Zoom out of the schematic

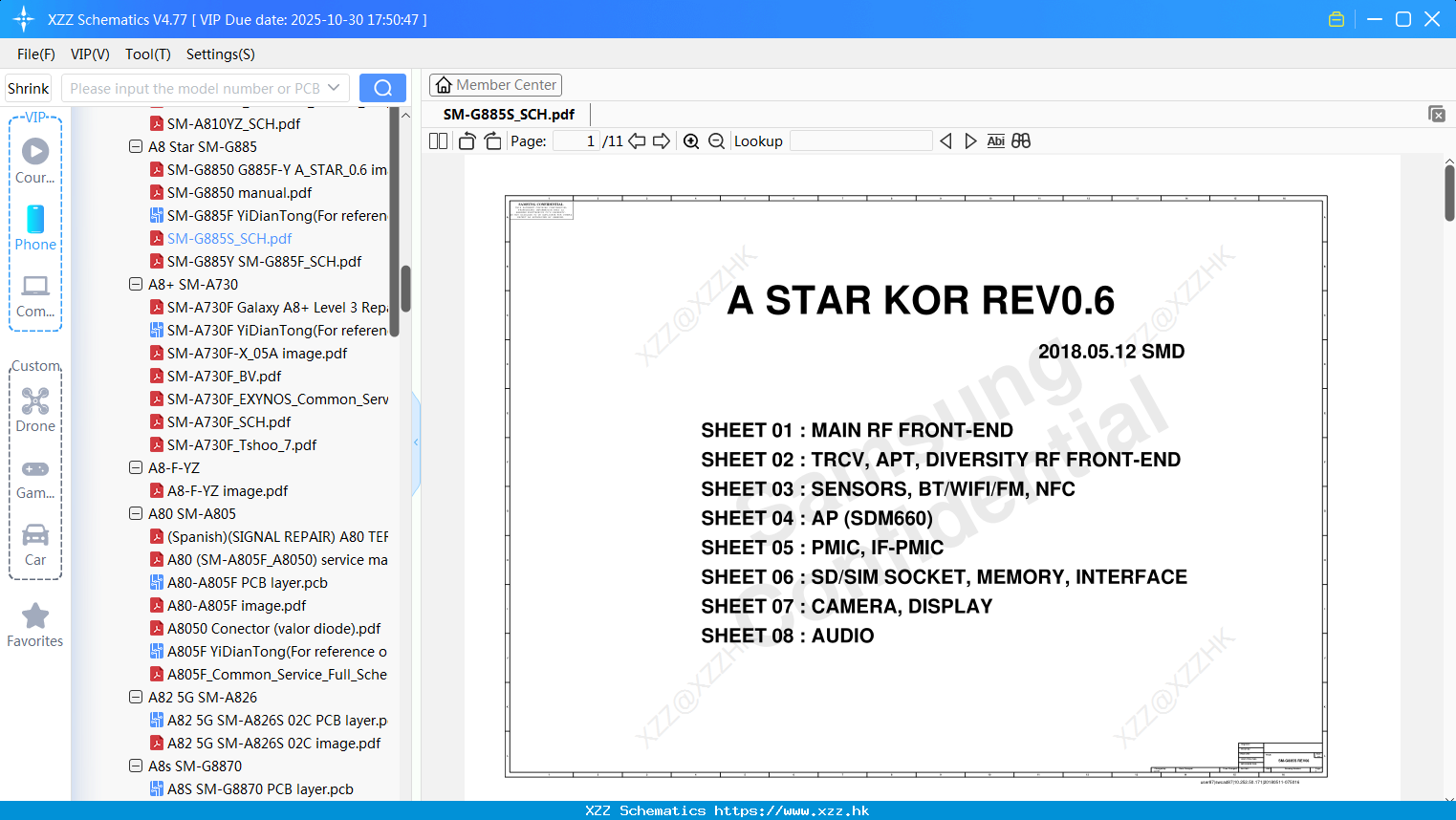[x=716, y=141]
